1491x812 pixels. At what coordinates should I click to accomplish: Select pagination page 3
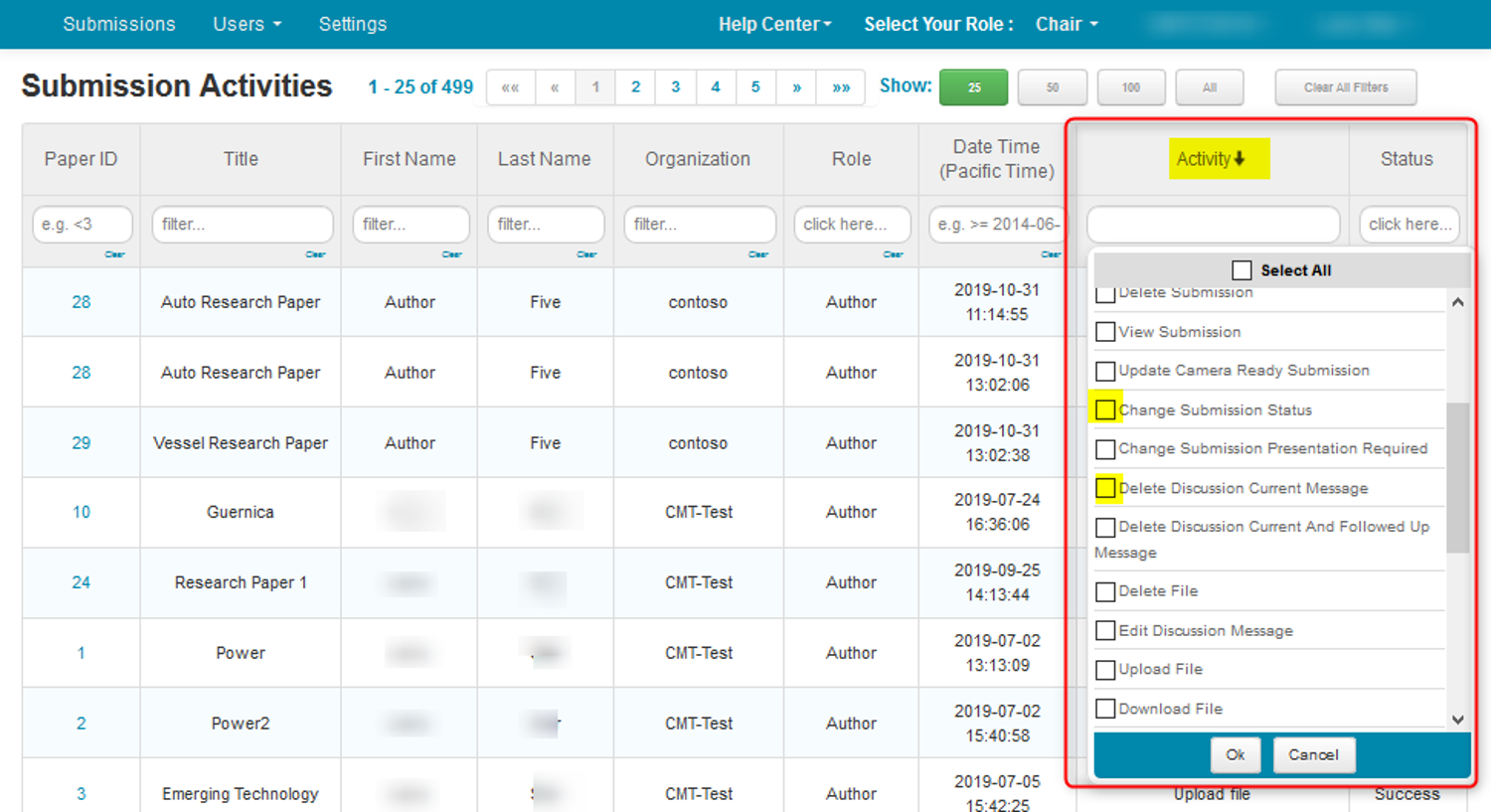pos(676,87)
